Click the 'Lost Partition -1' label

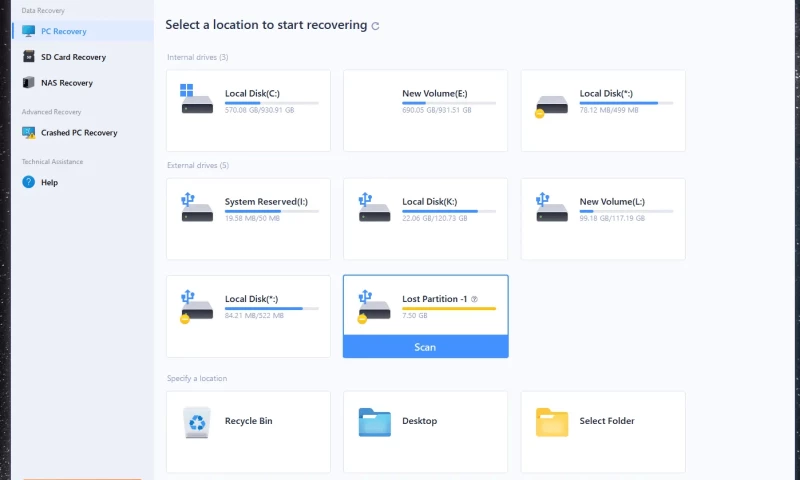click(435, 299)
